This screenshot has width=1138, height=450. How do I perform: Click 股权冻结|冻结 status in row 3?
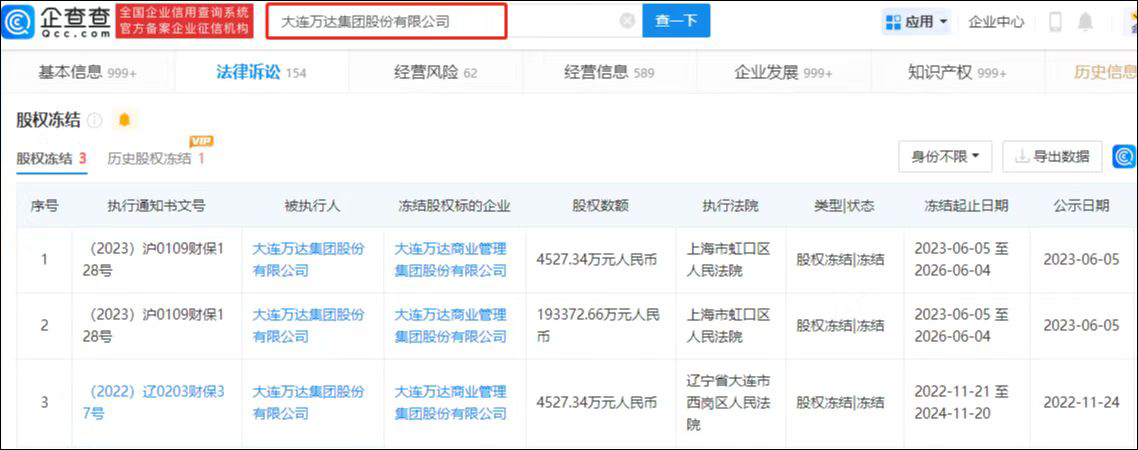[840, 402]
